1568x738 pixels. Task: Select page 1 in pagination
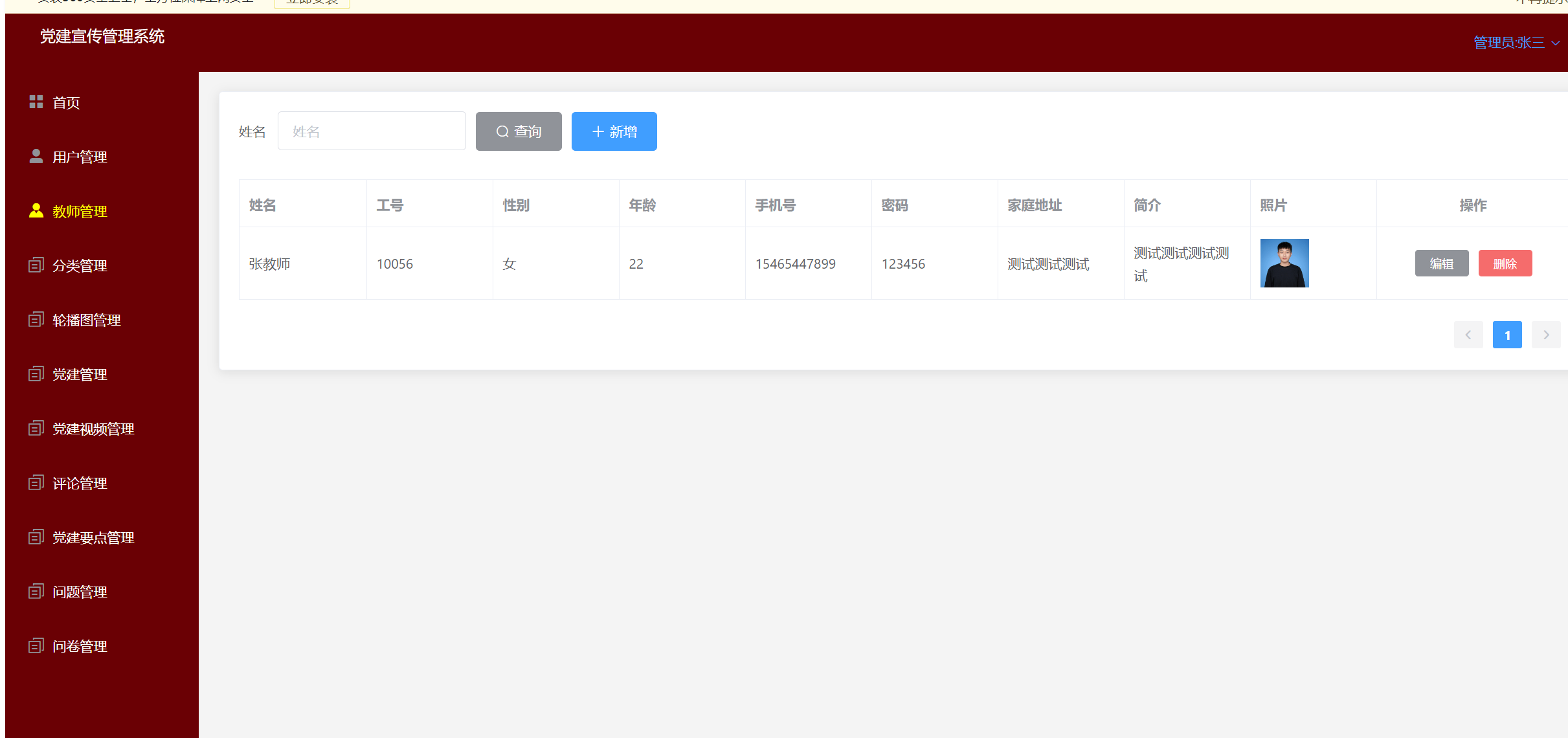(1507, 335)
